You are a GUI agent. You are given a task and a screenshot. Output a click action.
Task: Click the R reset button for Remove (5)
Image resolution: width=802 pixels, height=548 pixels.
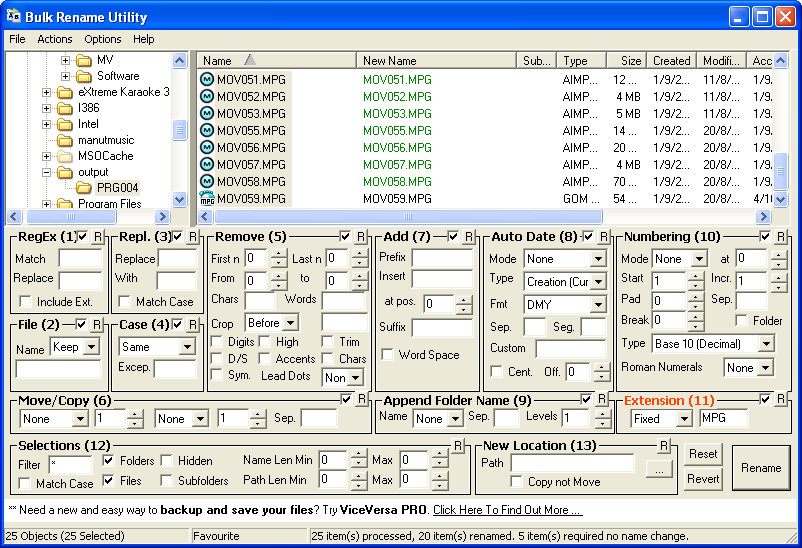point(361,237)
